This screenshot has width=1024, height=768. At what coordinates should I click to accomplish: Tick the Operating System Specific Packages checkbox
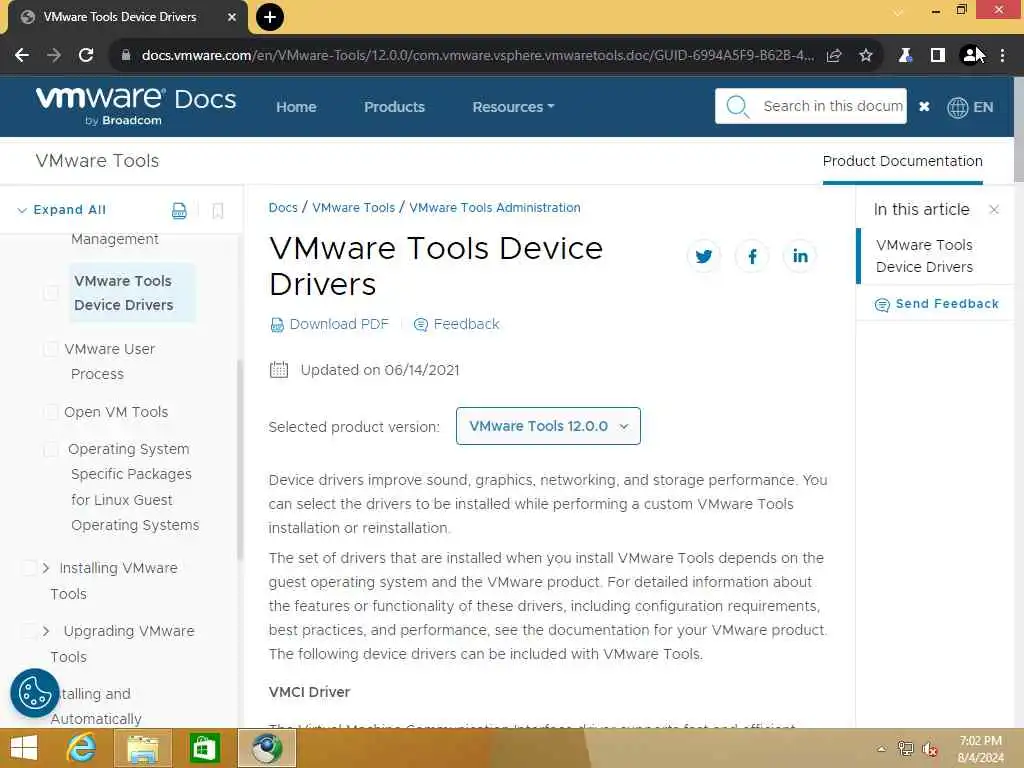coord(51,449)
